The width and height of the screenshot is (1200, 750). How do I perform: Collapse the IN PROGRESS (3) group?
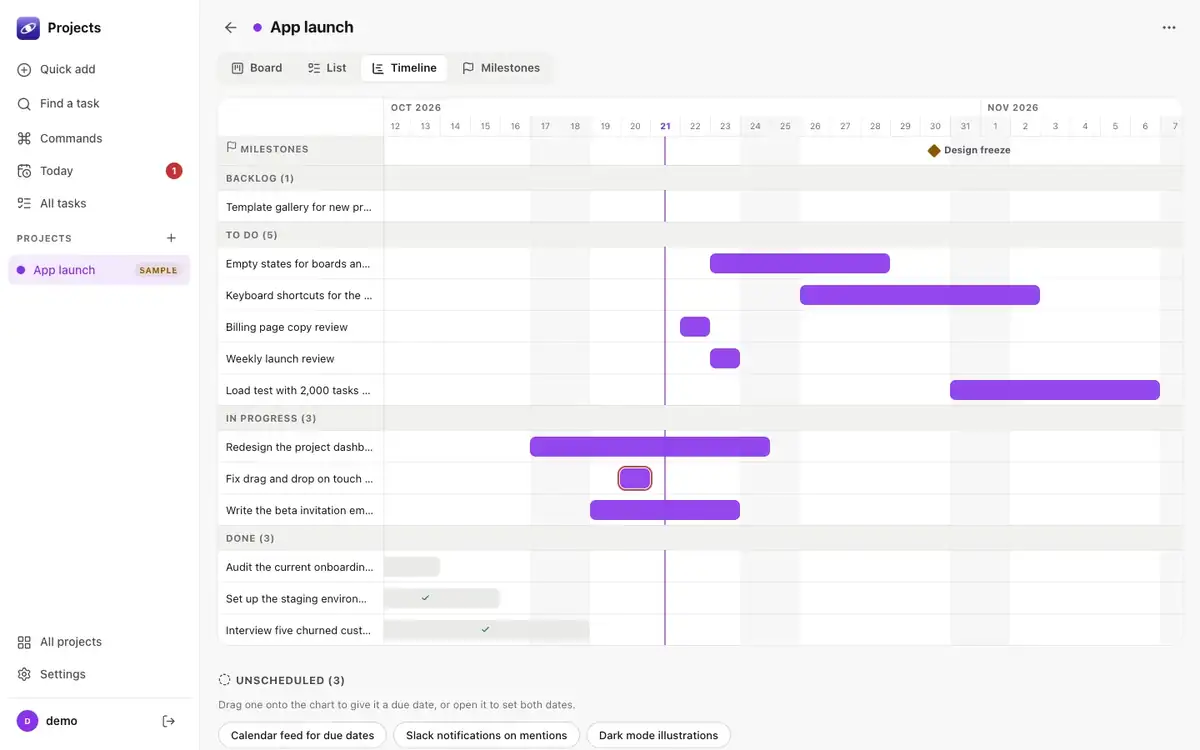coord(271,418)
